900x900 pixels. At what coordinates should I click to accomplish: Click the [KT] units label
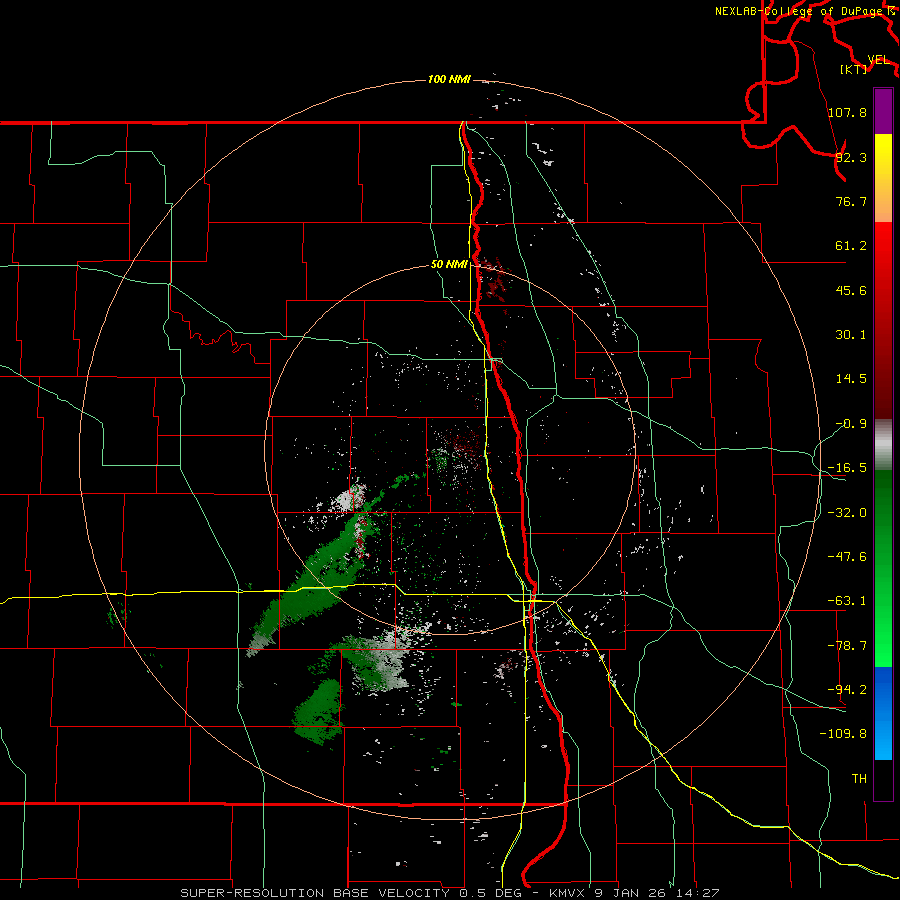pyautogui.click(x=854, y=69)
